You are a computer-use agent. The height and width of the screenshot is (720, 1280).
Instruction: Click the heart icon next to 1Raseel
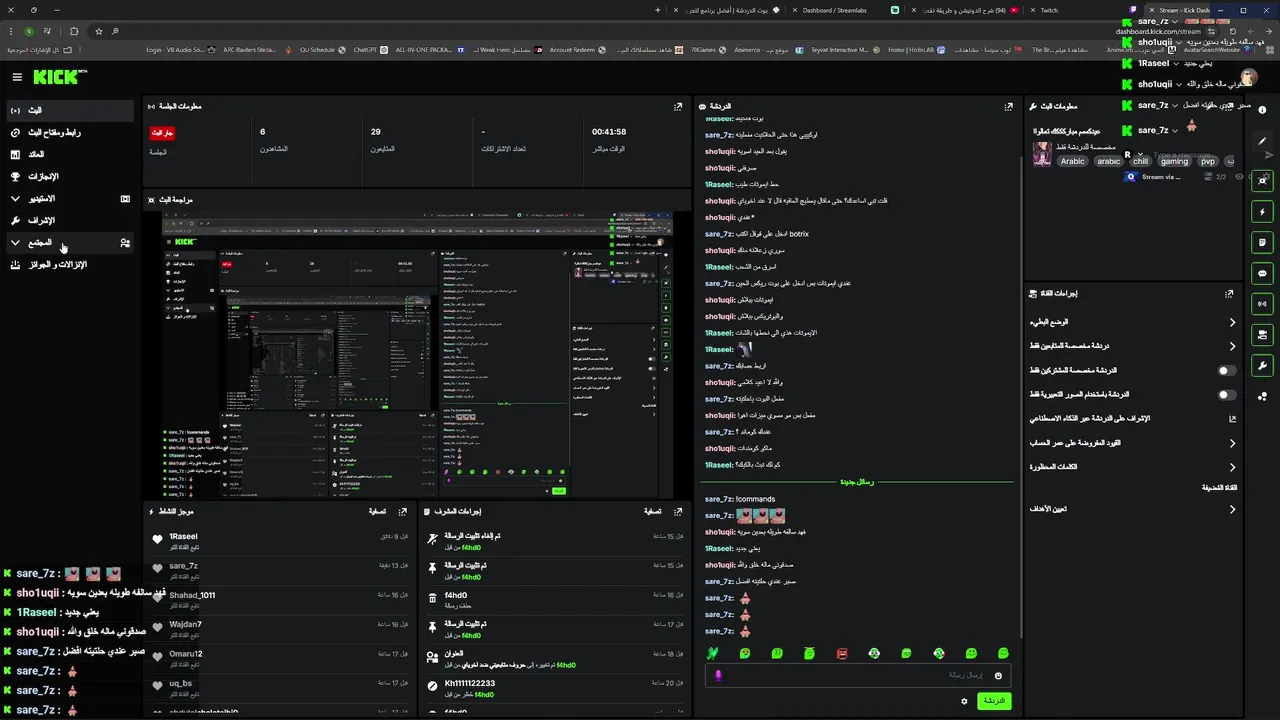pos(157,539)
